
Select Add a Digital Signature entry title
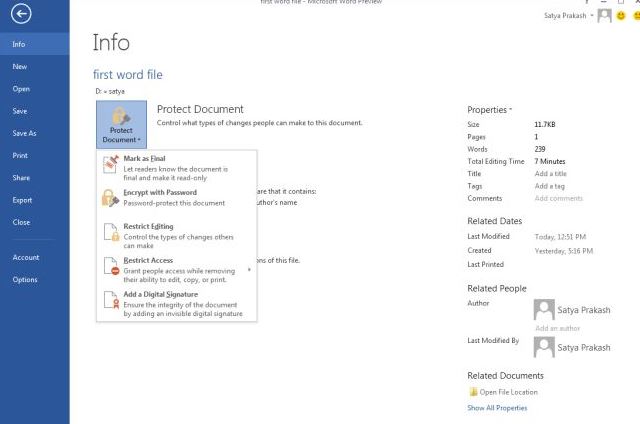click(x=160, y=294)
